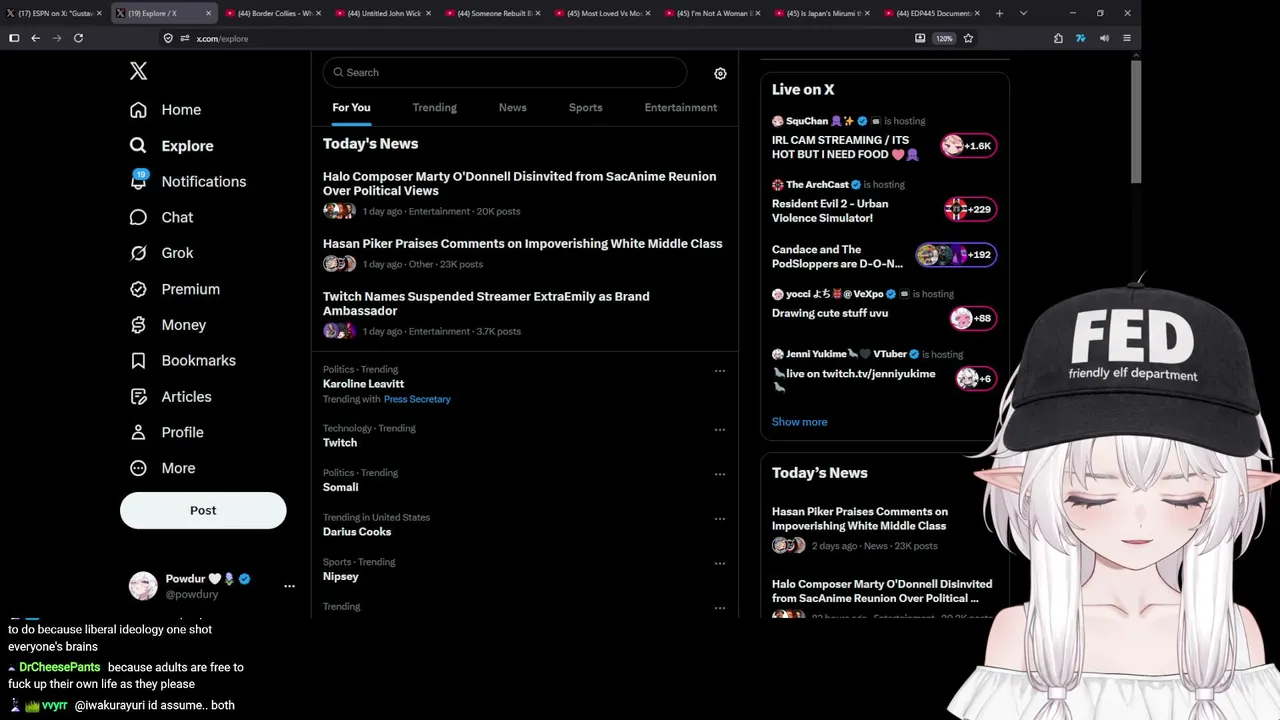Viewport: 1280px width, 720px height.
Task: Close the Explore / X browser tab
Action: (x=208, y=13)
